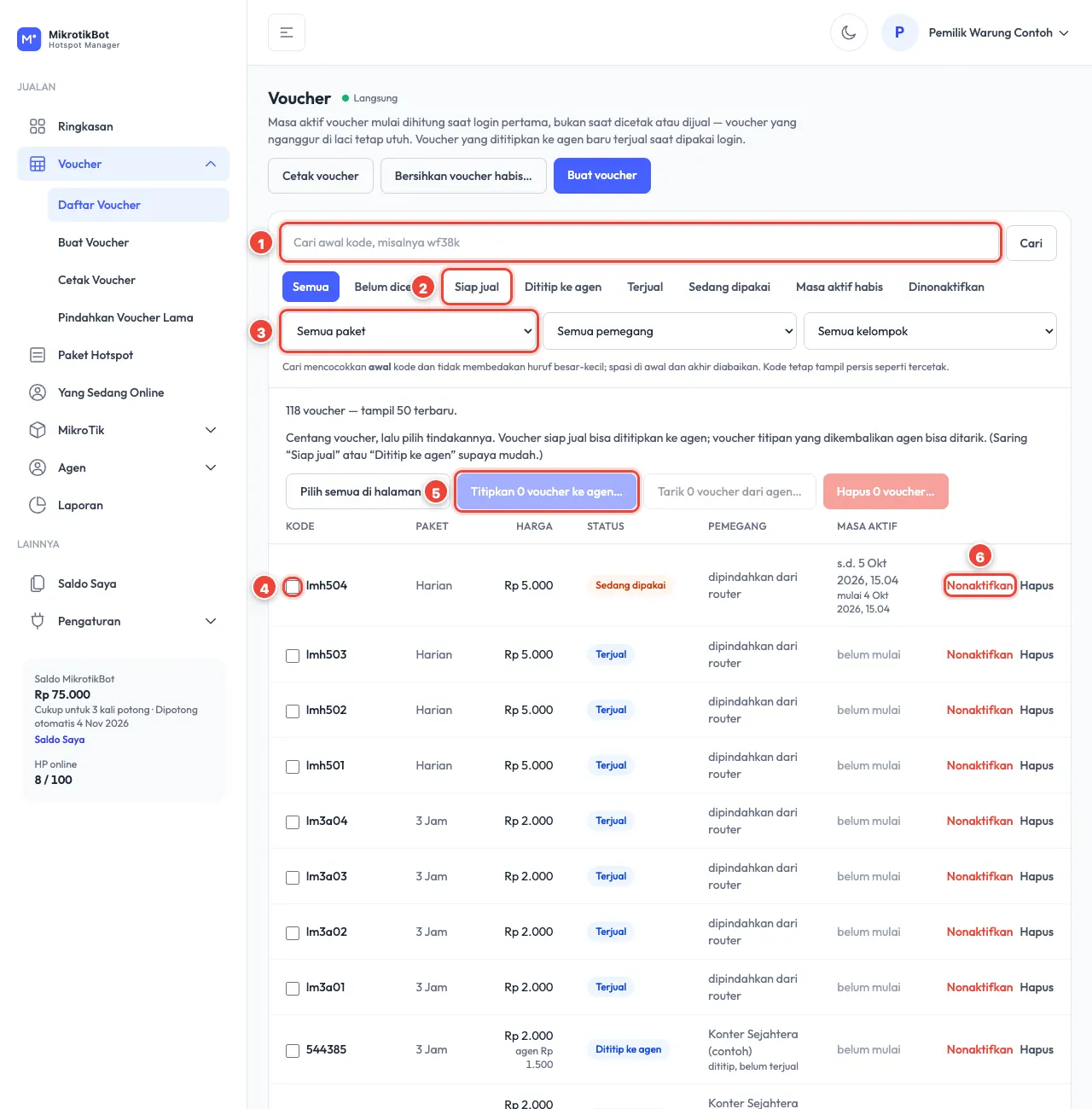
Task: Check the box for voucher lm3a01
Action: [293, 988]
